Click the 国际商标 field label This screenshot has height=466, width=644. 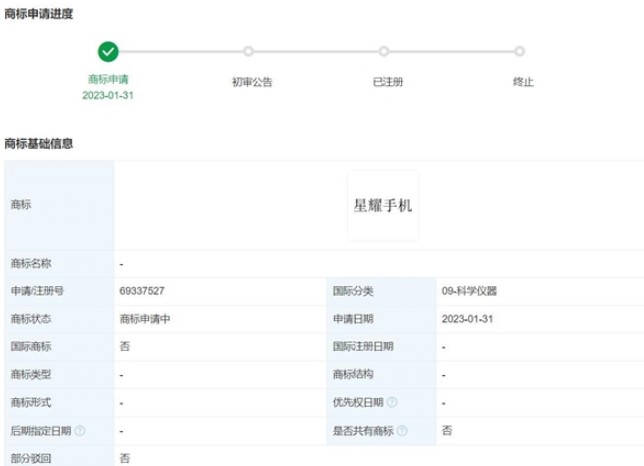pyautogui.click(x=31, y=347)
